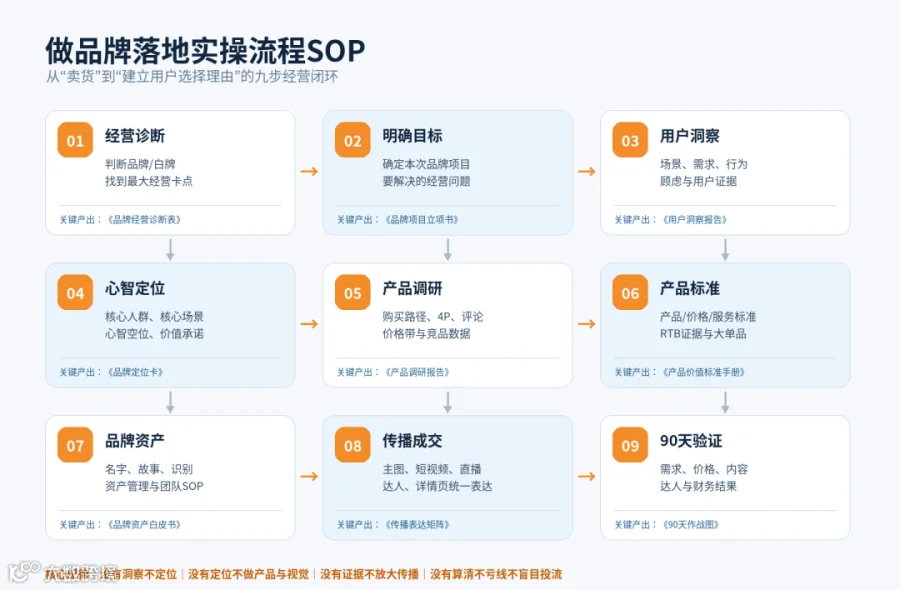The image size is (900, 590).
Task: Select the line 主图、短视频、直播
Action: (432, 469)
